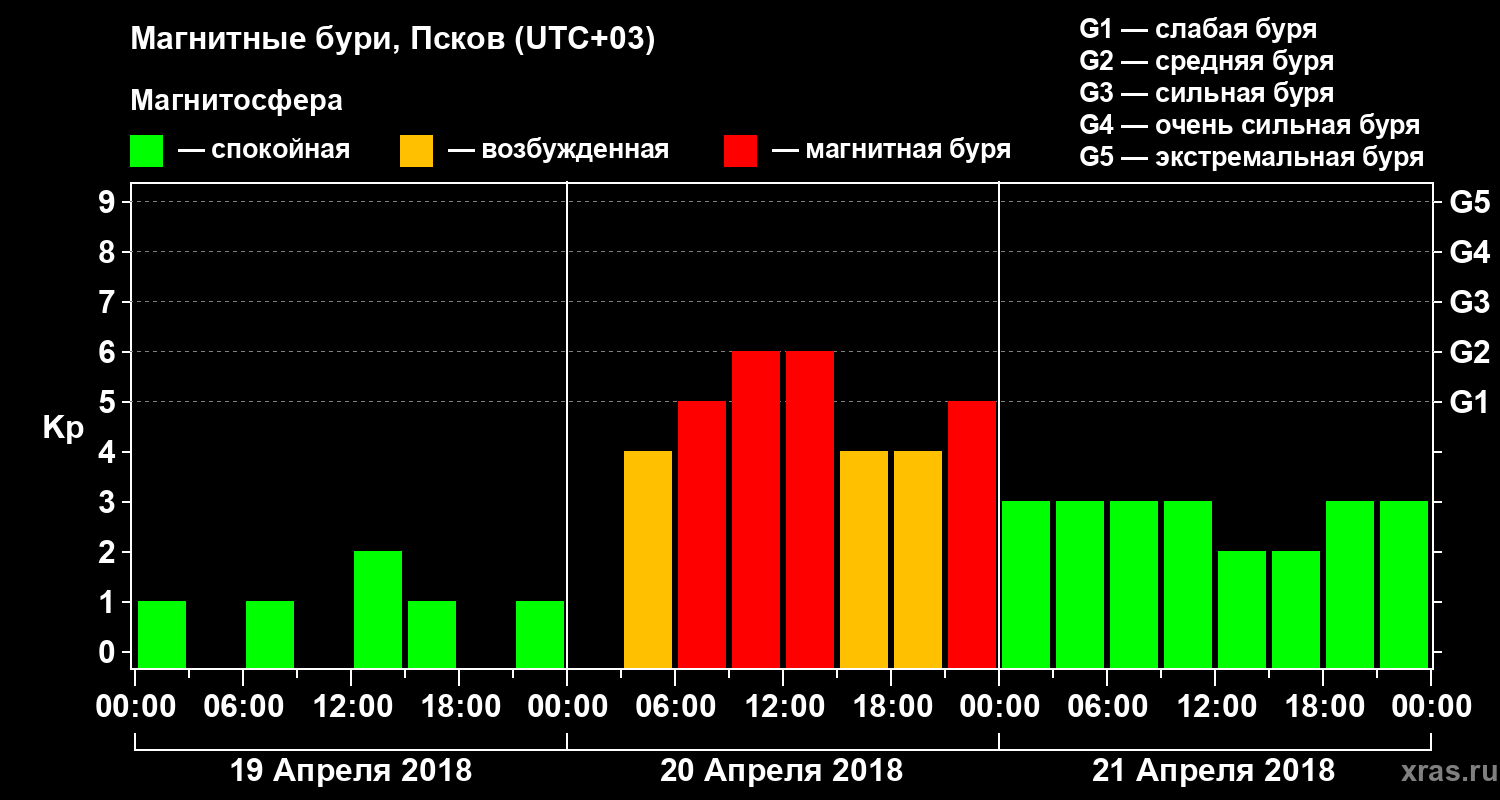1500x800 pixels.
Task: Click the red Kp 5 bar starting 06:00 on 20 April
Action: 702,534
